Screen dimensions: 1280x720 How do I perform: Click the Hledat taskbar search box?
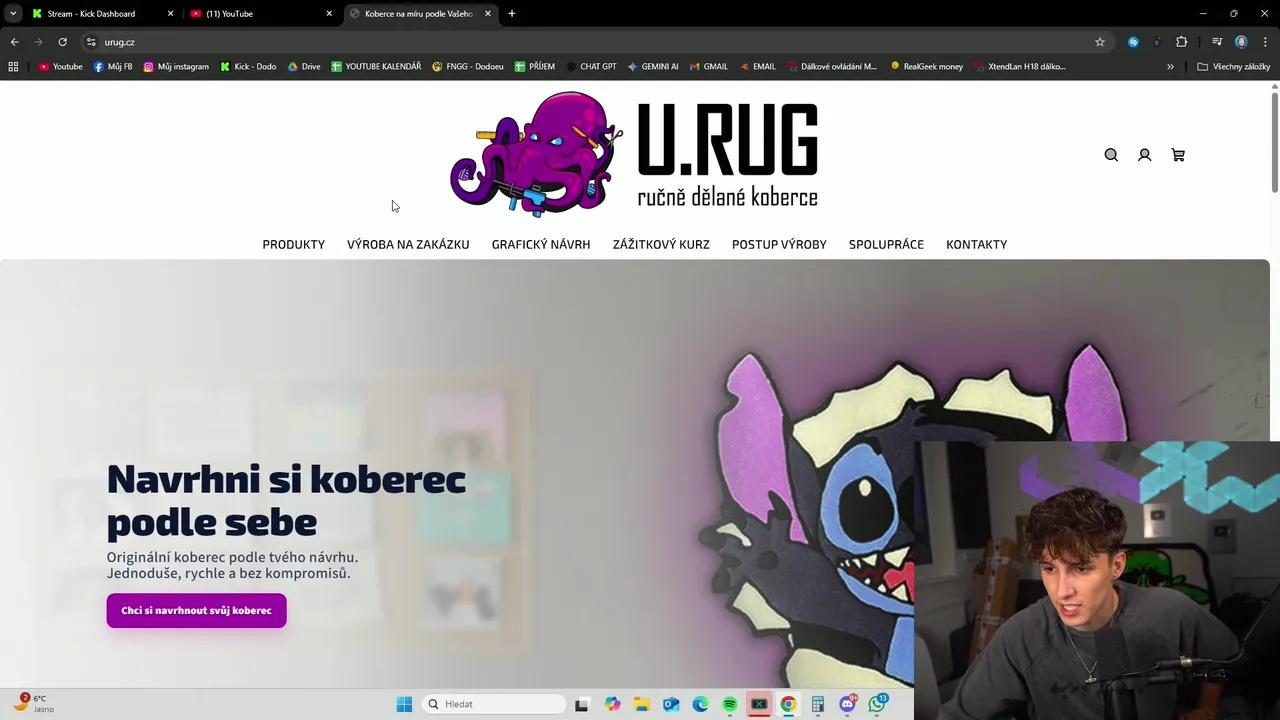coord(493,704)
